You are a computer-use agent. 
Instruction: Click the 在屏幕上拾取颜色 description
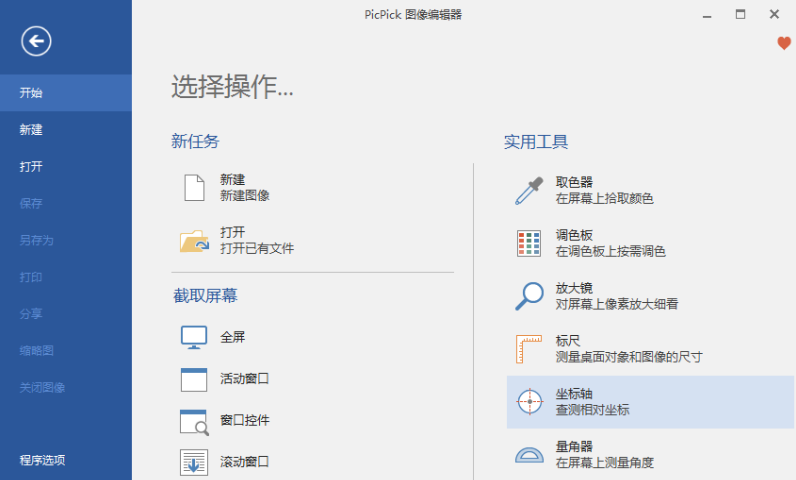[x=604, y=199]
